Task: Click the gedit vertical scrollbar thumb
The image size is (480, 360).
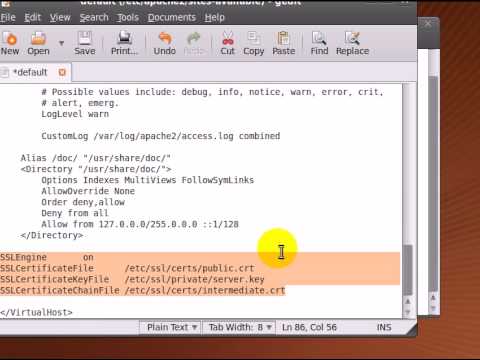Action: [408, 270]
